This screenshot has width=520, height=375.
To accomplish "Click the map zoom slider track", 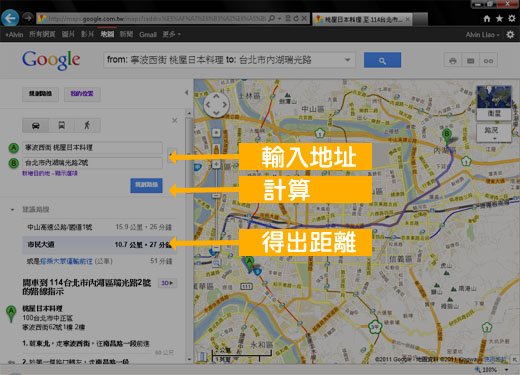I will pyautogui.click(x=216, y=207).
